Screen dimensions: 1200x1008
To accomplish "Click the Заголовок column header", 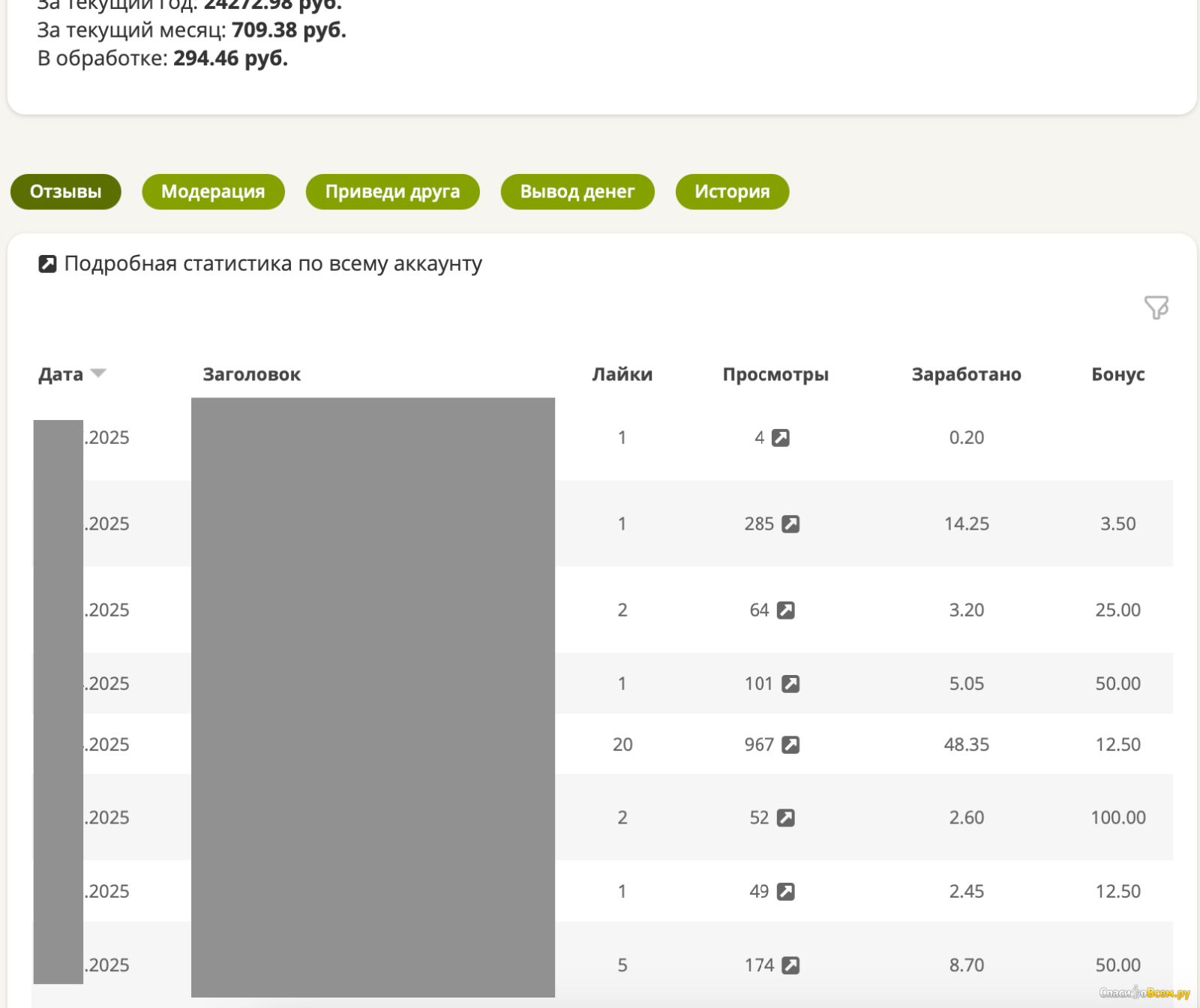I will (252, 374).
